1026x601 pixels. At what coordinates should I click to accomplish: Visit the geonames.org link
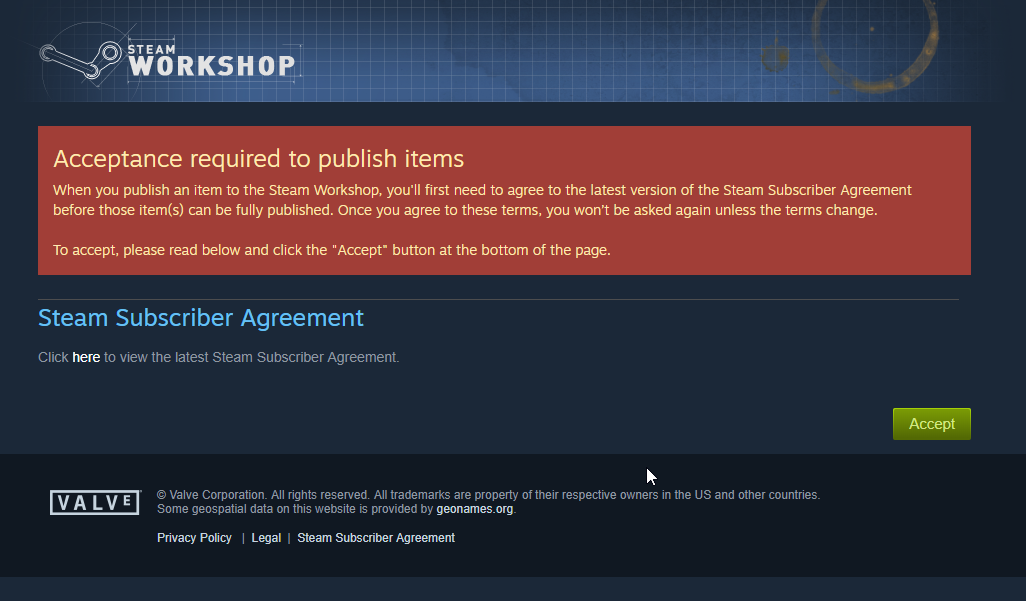tap(474, 509)
